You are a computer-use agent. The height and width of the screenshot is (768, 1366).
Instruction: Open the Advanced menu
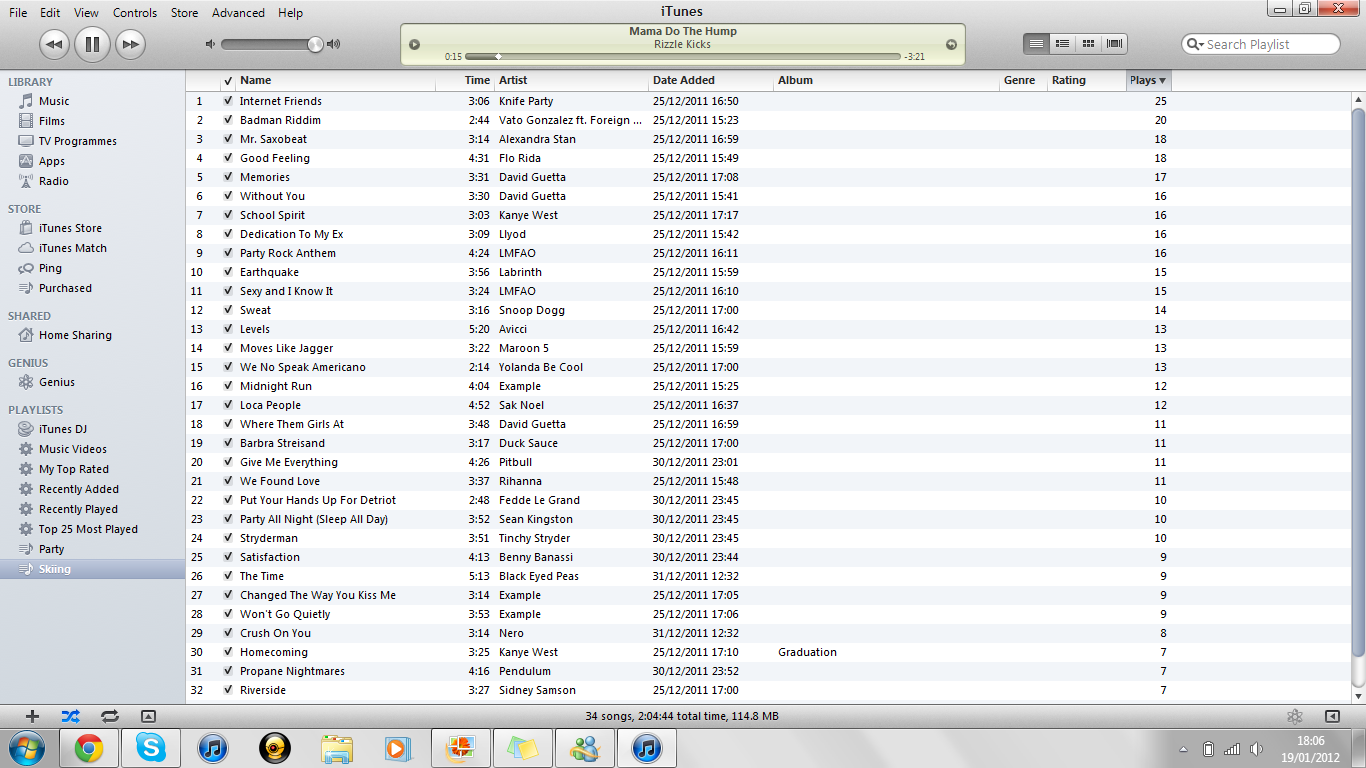(x=238, y=12)
